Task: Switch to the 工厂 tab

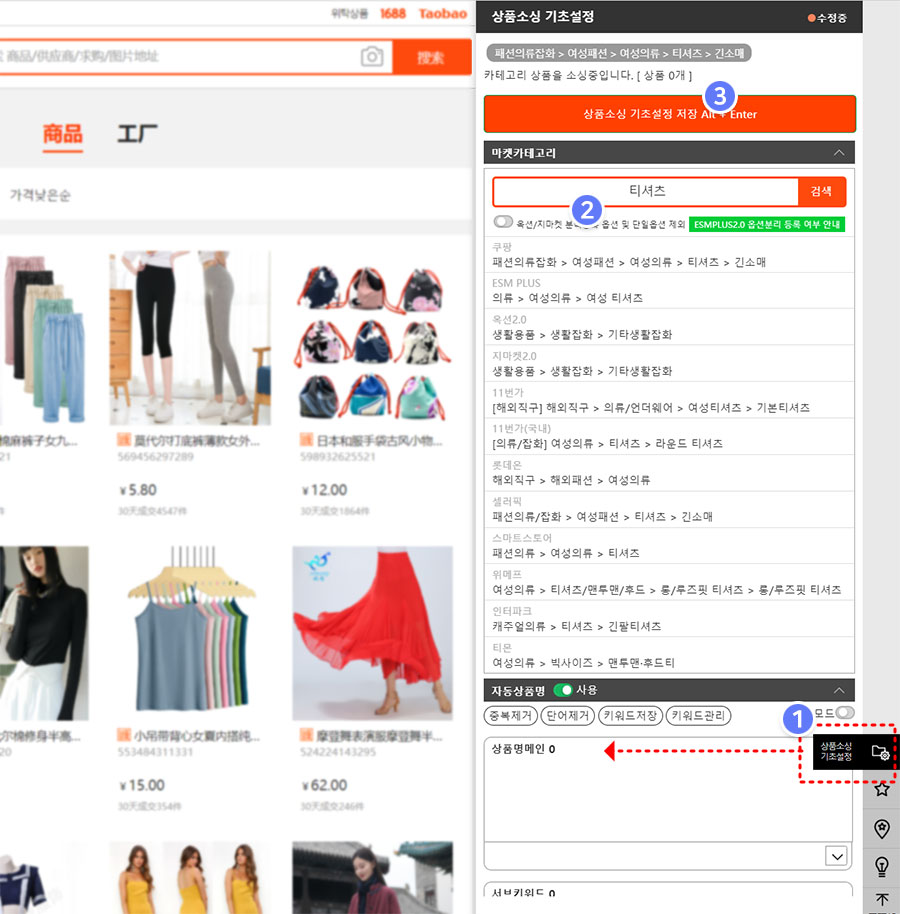Action: click(137, 134)
